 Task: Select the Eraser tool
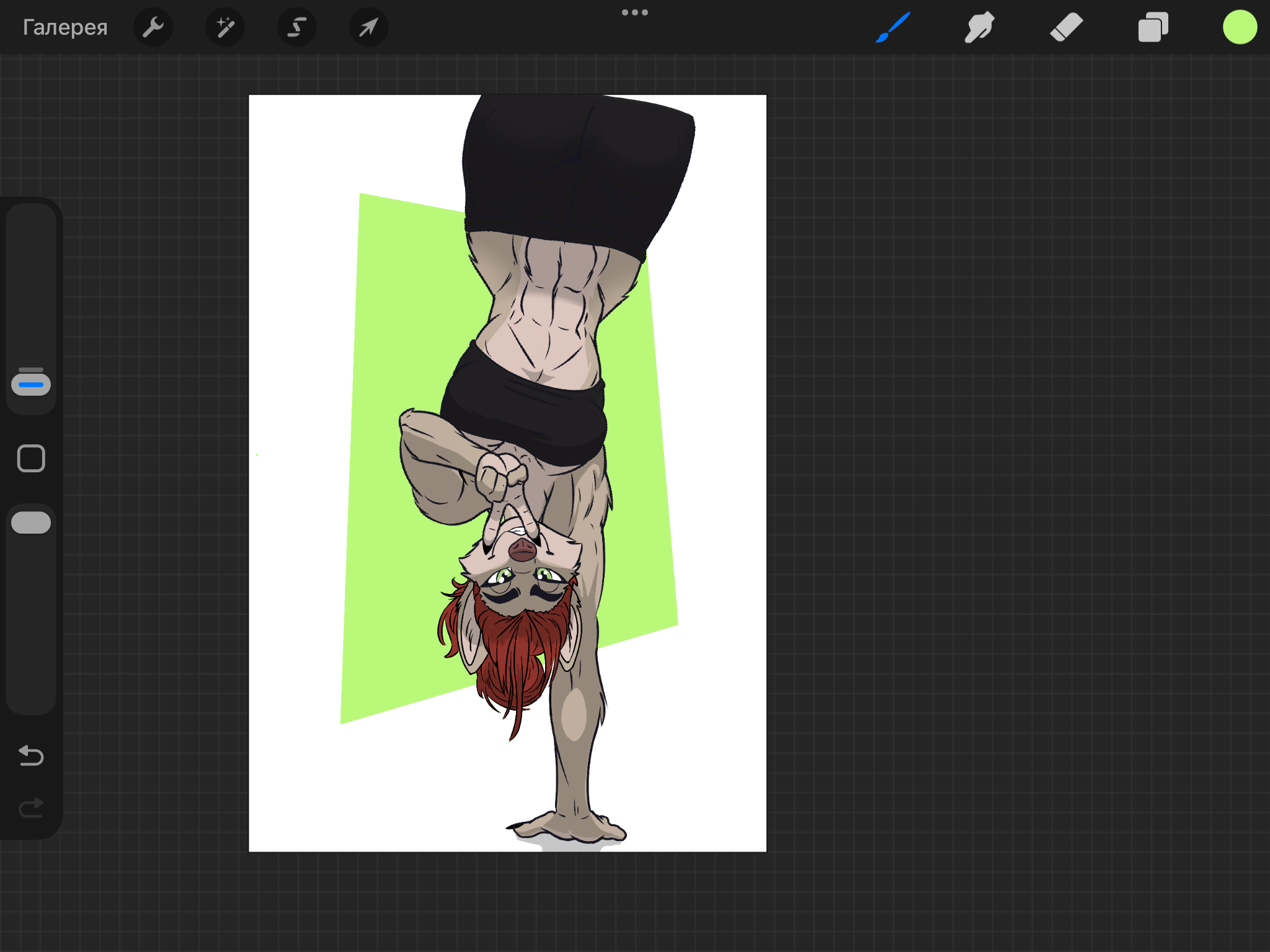[x=1066, y=27]
